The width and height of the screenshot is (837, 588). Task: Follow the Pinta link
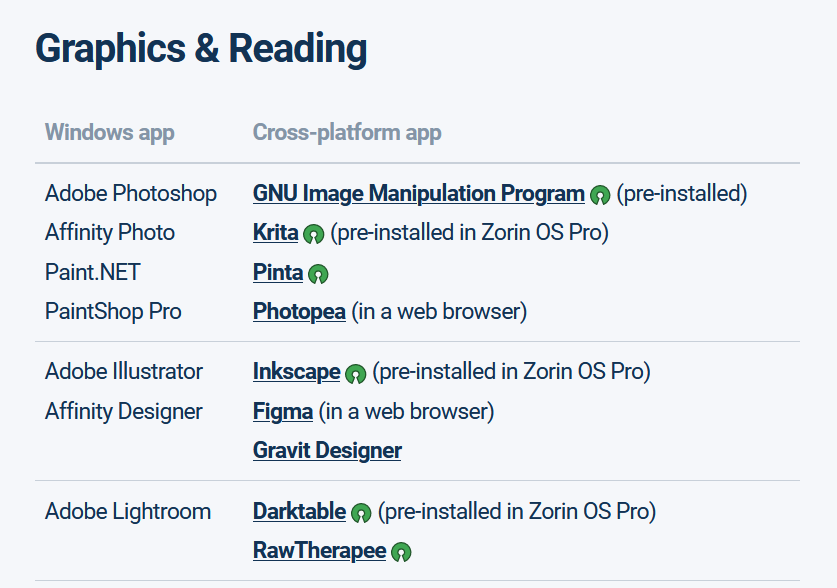278,272
